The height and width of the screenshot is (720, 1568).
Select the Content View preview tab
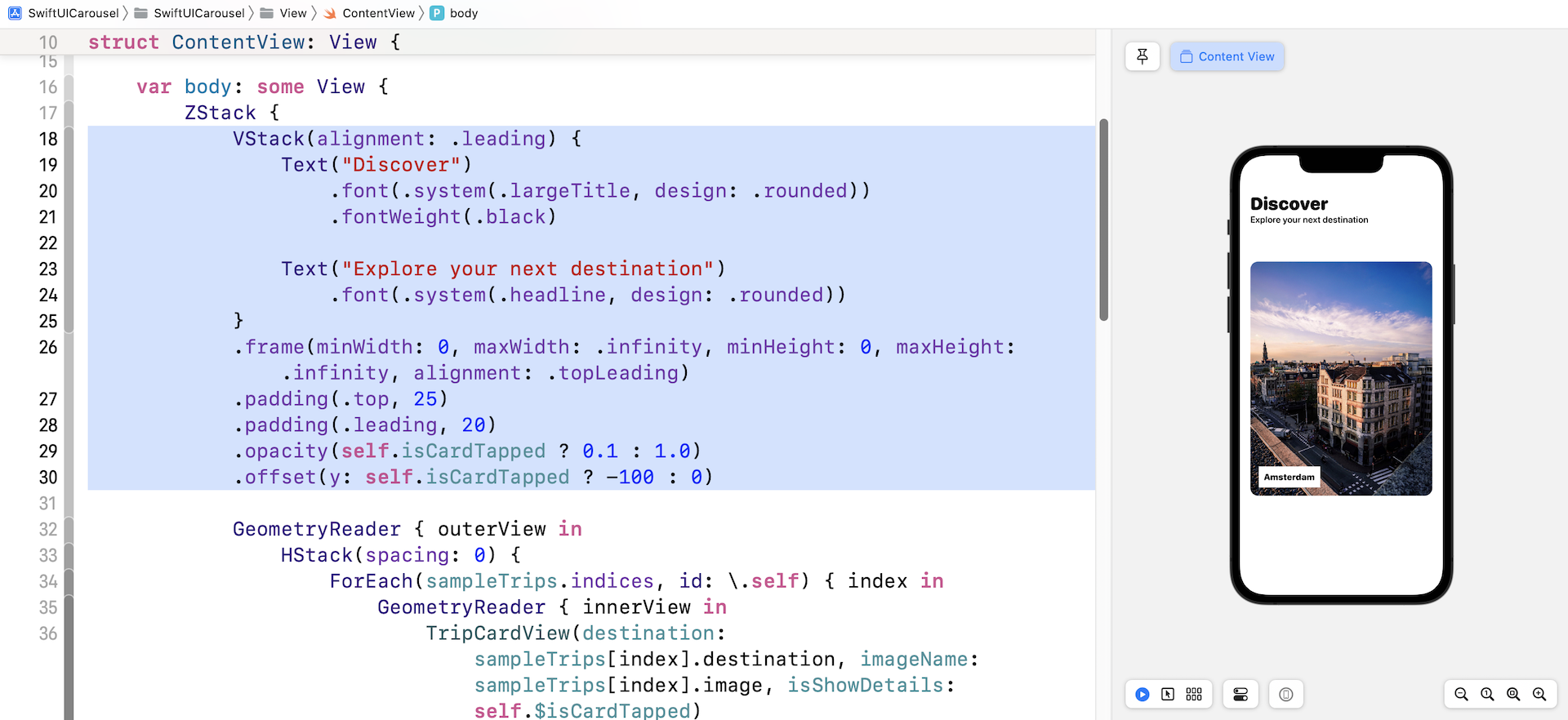[x=1227, y=56]
